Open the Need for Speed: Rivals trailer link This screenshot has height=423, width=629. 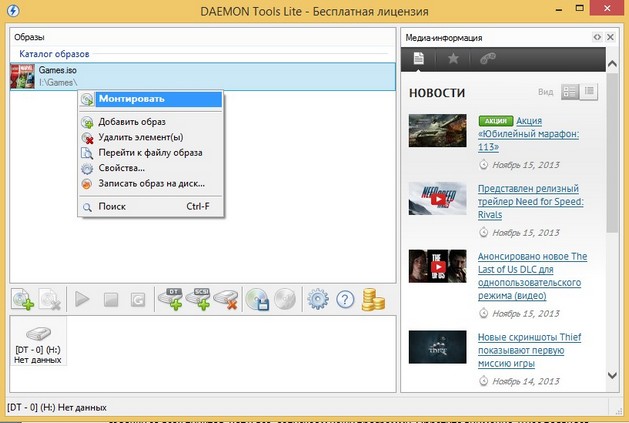pyautogui.click(x=531, y=201)
